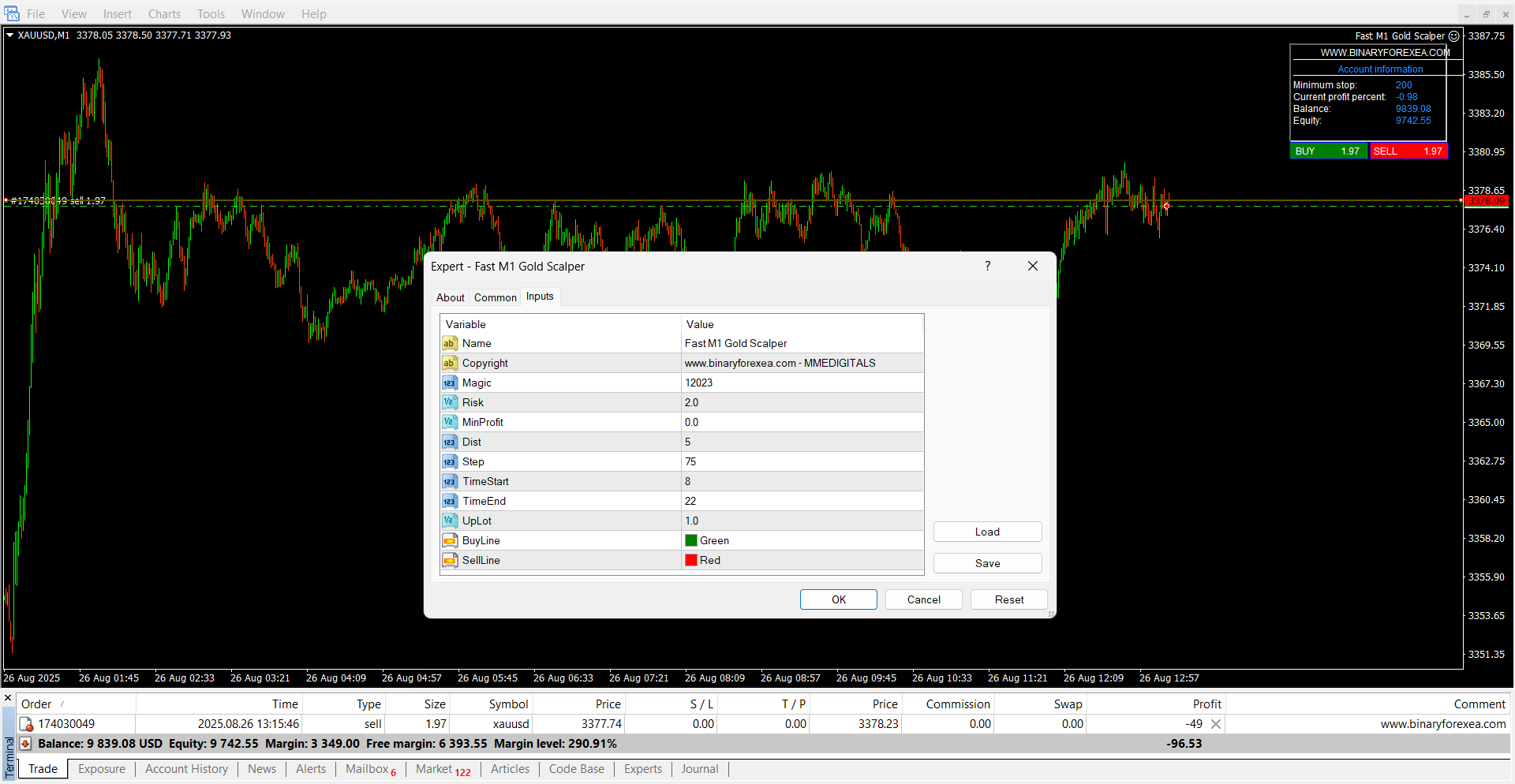This screenshot has width=1515, height=784.
Task: Select the Risk variable type icon
Action: 449,403
